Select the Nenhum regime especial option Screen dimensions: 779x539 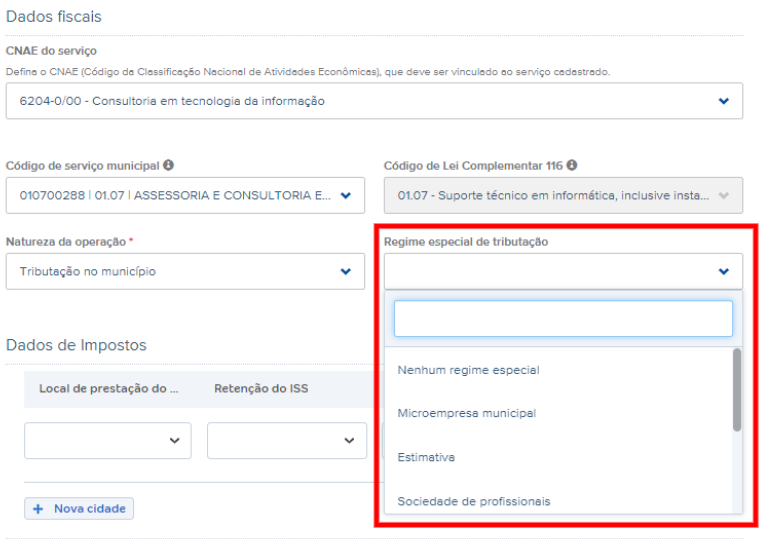point(468,370)
